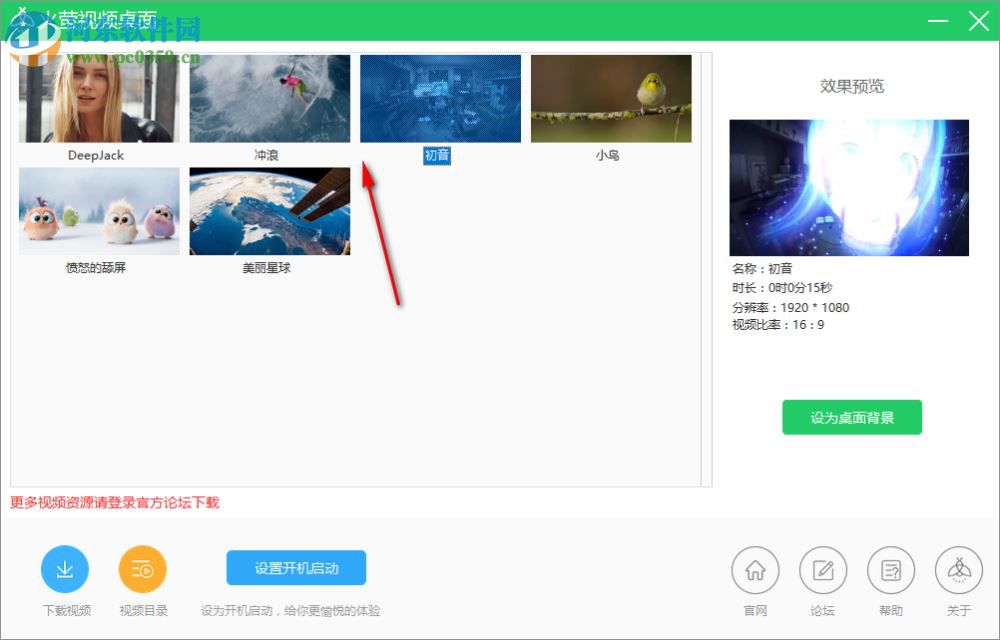Select the 小鸟 bird video thumbnail
The width and height of the screenshot is (1000, 640).
point(610,97)
